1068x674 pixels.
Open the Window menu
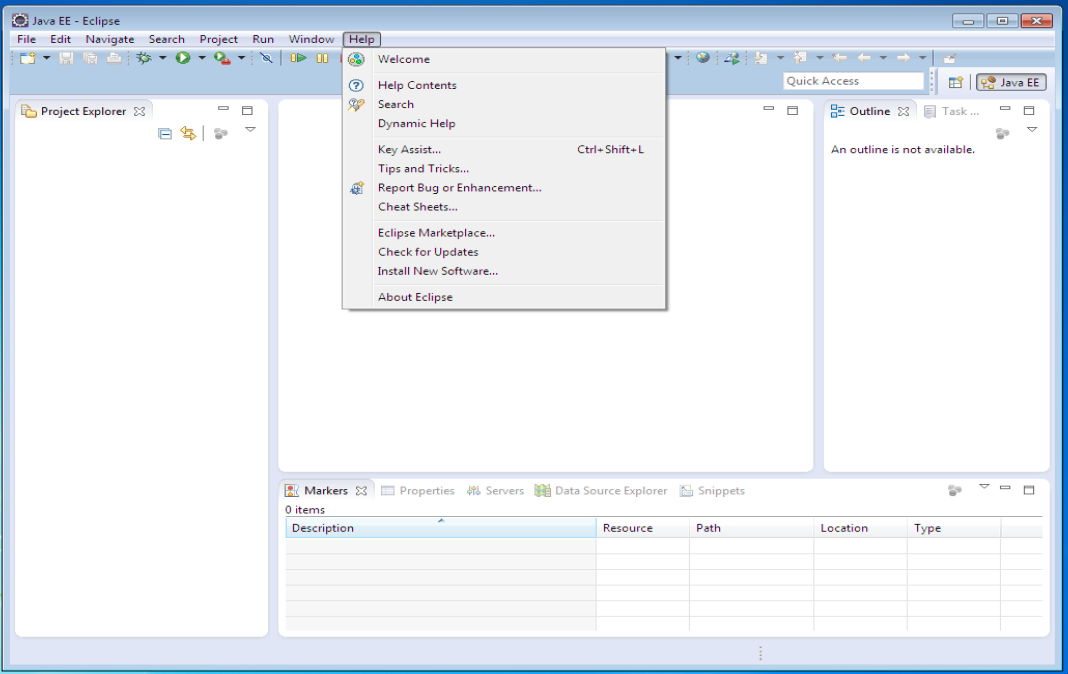[311, 39]
